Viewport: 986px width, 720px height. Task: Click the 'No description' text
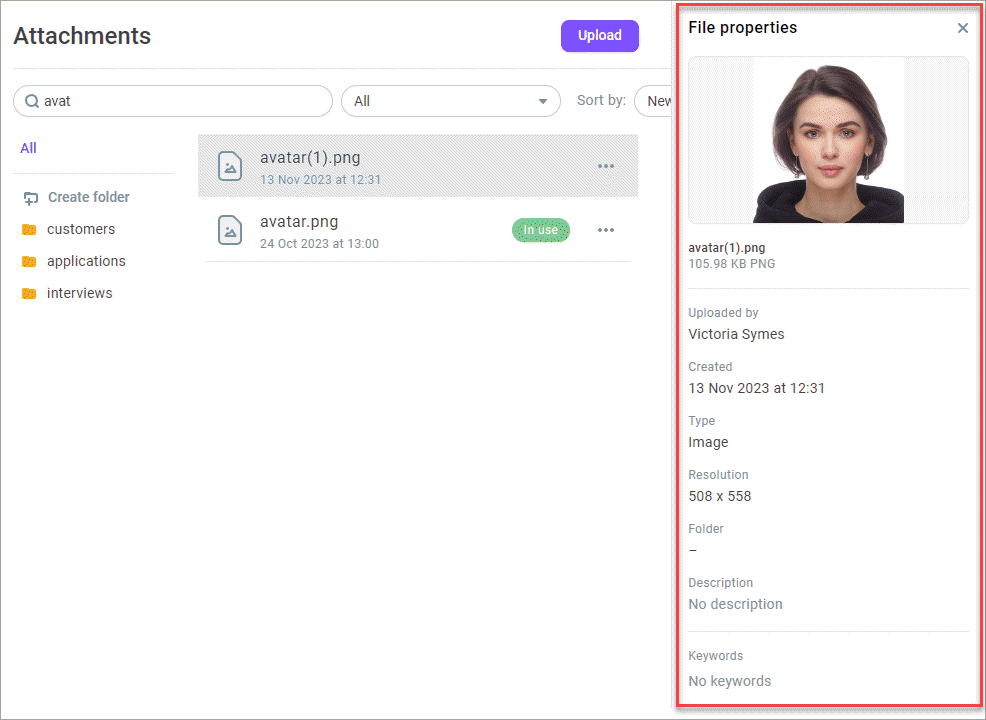tap(735, 605)
